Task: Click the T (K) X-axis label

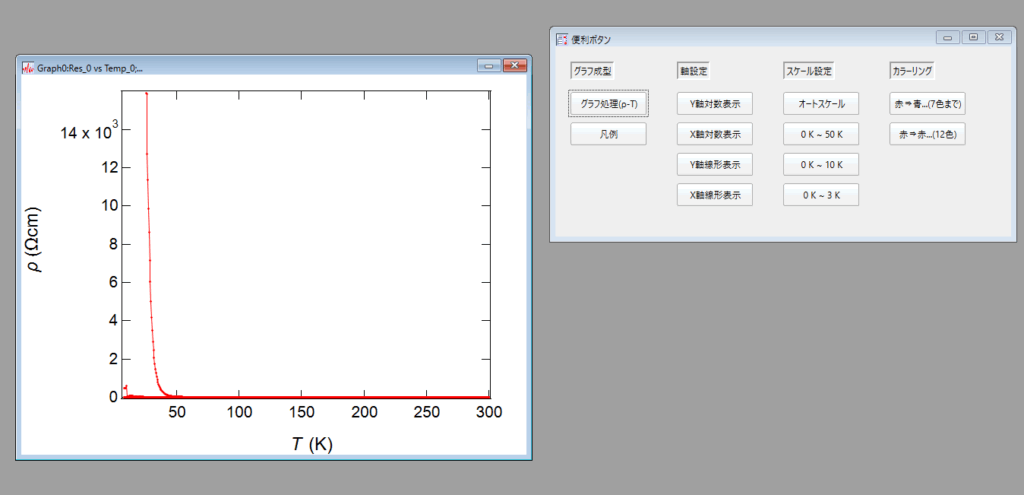Action: point(312,443)
